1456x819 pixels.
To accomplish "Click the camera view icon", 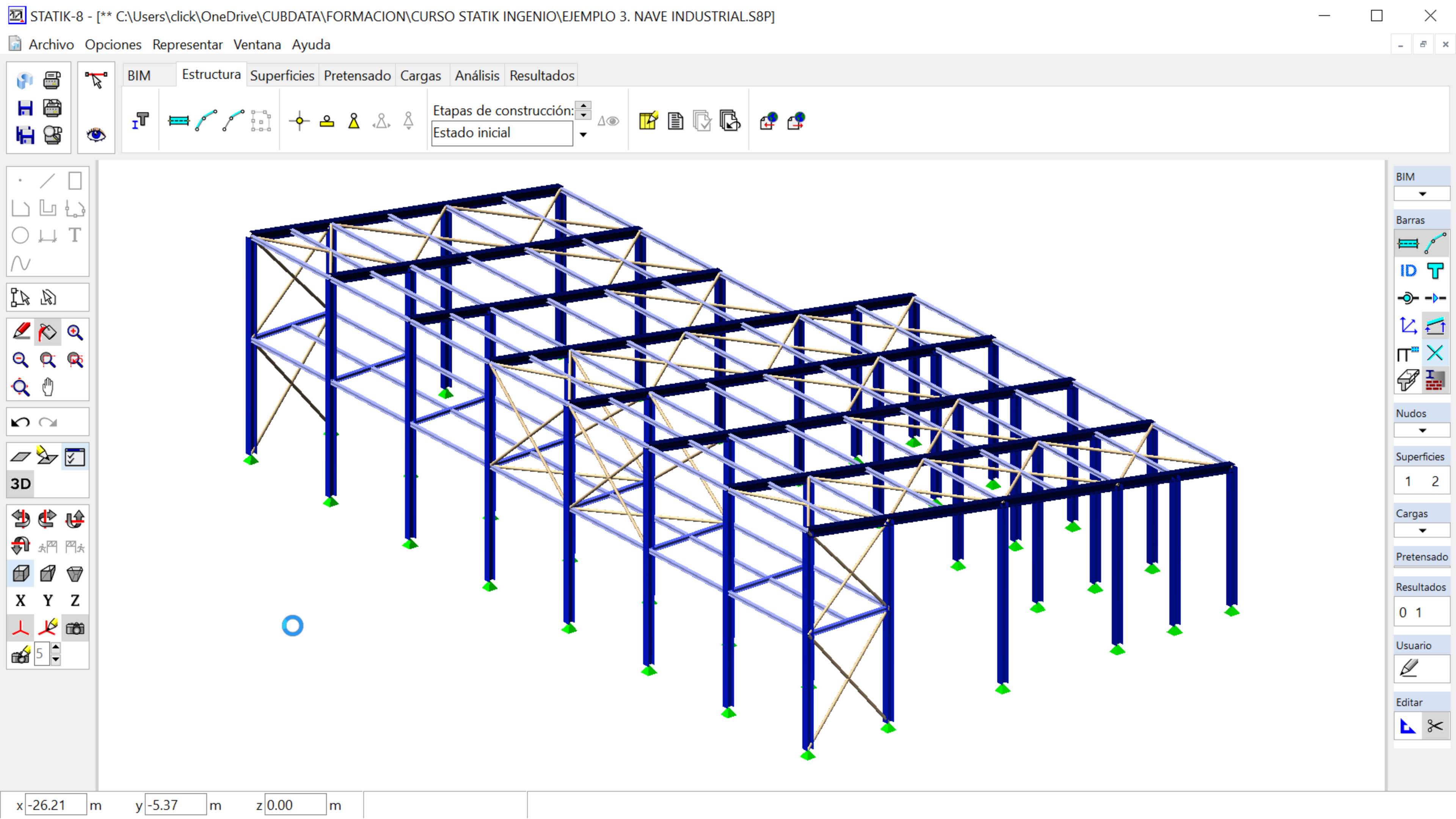I will (x=75, y=628).
